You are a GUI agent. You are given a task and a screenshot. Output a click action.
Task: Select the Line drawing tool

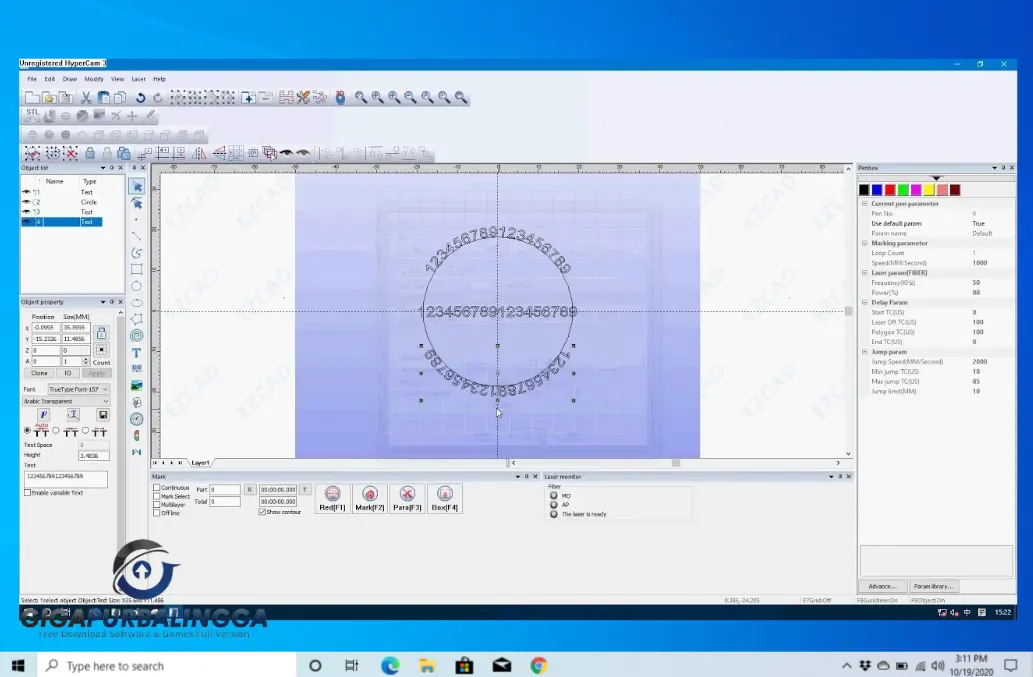[136, 236]
